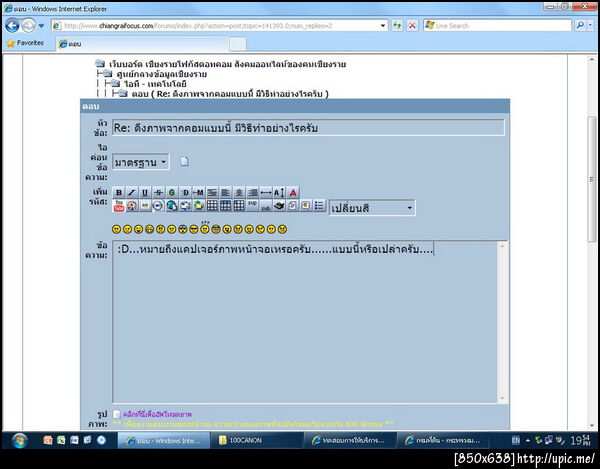Open the recent pages arrow beside Forward
This screenshot has width=600, height=469.
coord(41,26)
